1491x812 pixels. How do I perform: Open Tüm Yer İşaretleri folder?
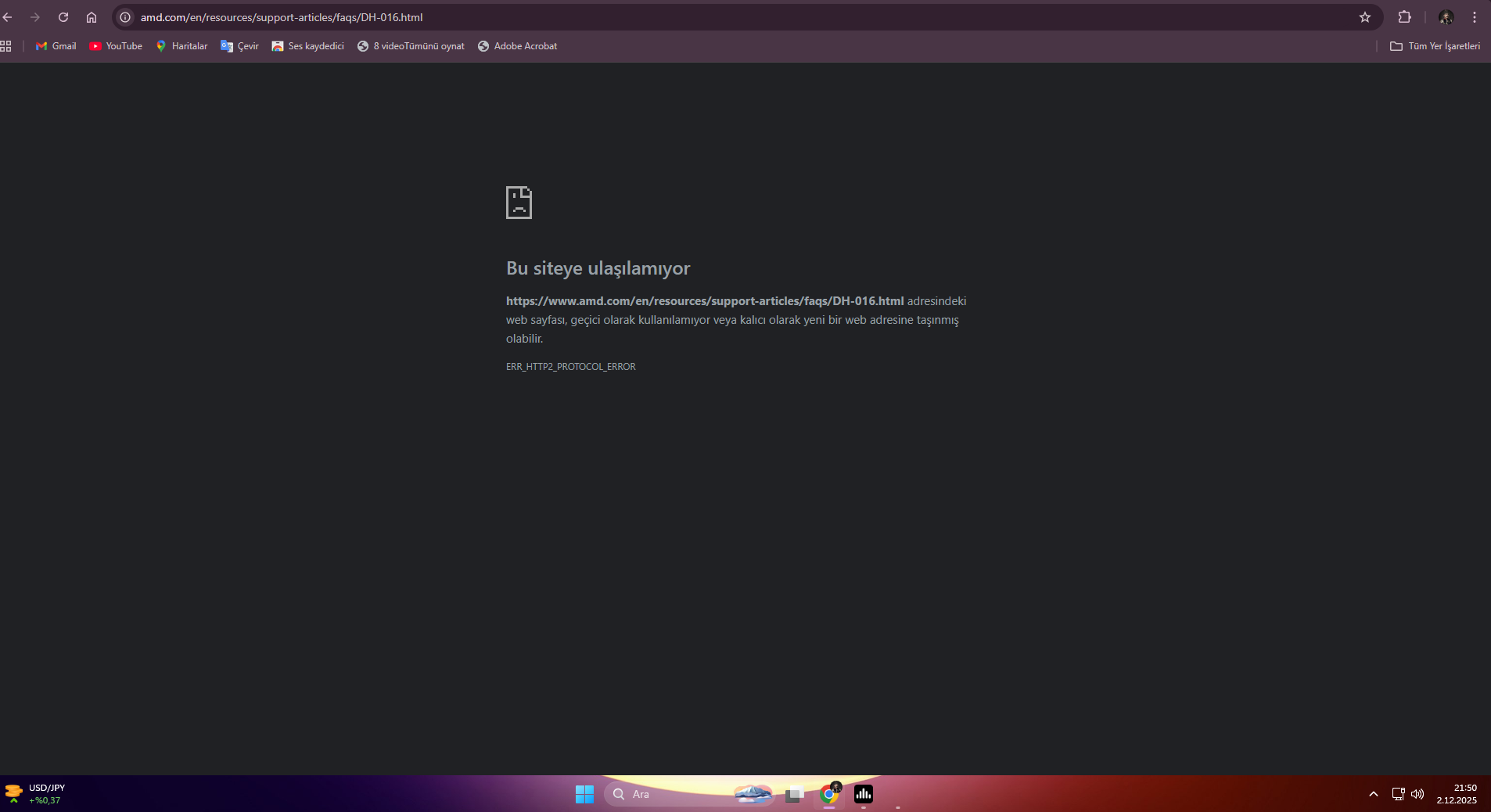1435,46
